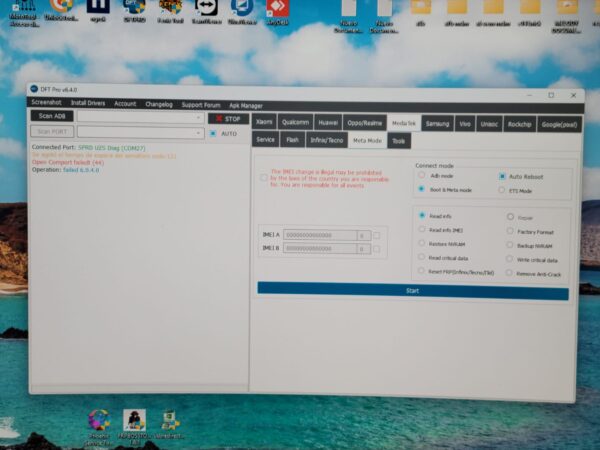The image size is (600, 450).
Task: Select the Read info radio button
Action: 422,215
